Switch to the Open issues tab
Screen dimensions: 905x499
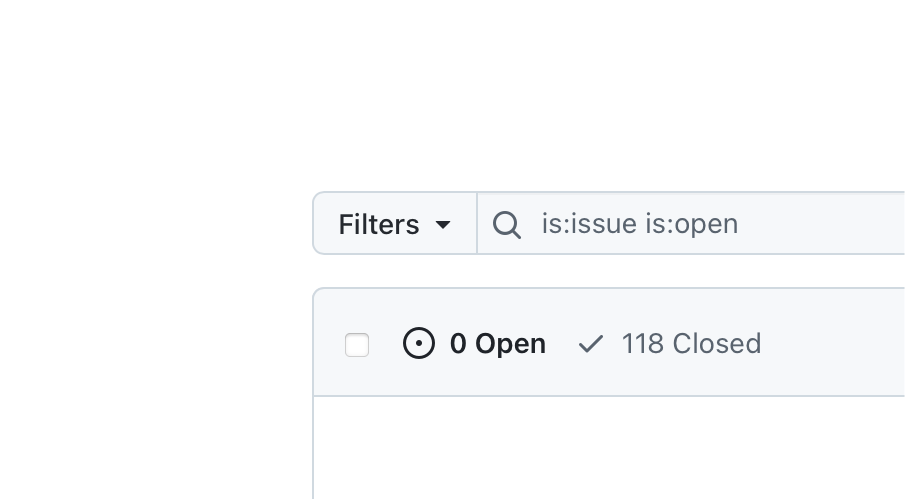pyautogui.click(x=497, y=344)
